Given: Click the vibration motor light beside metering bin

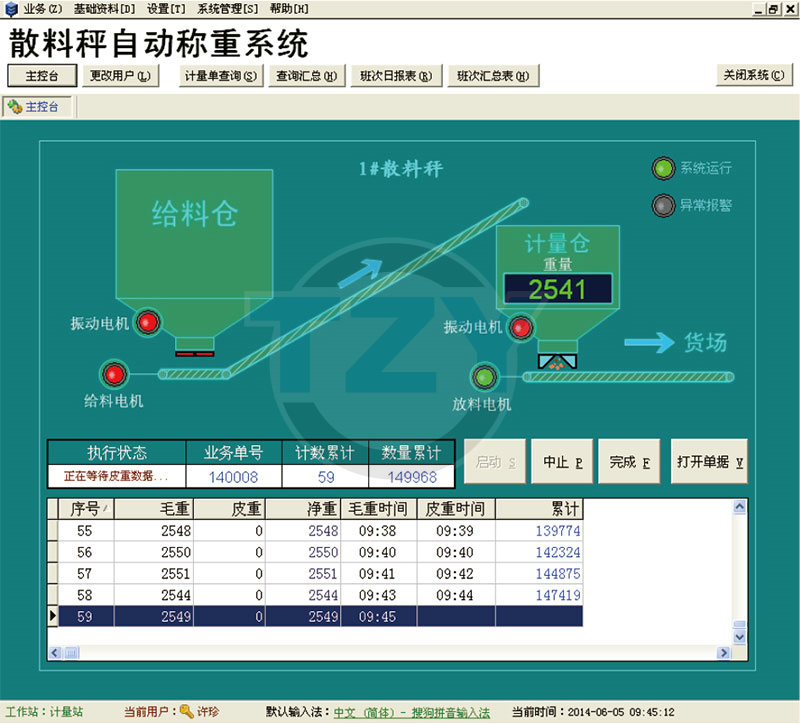Looking at the screenshot, I should tap(520, 327).
